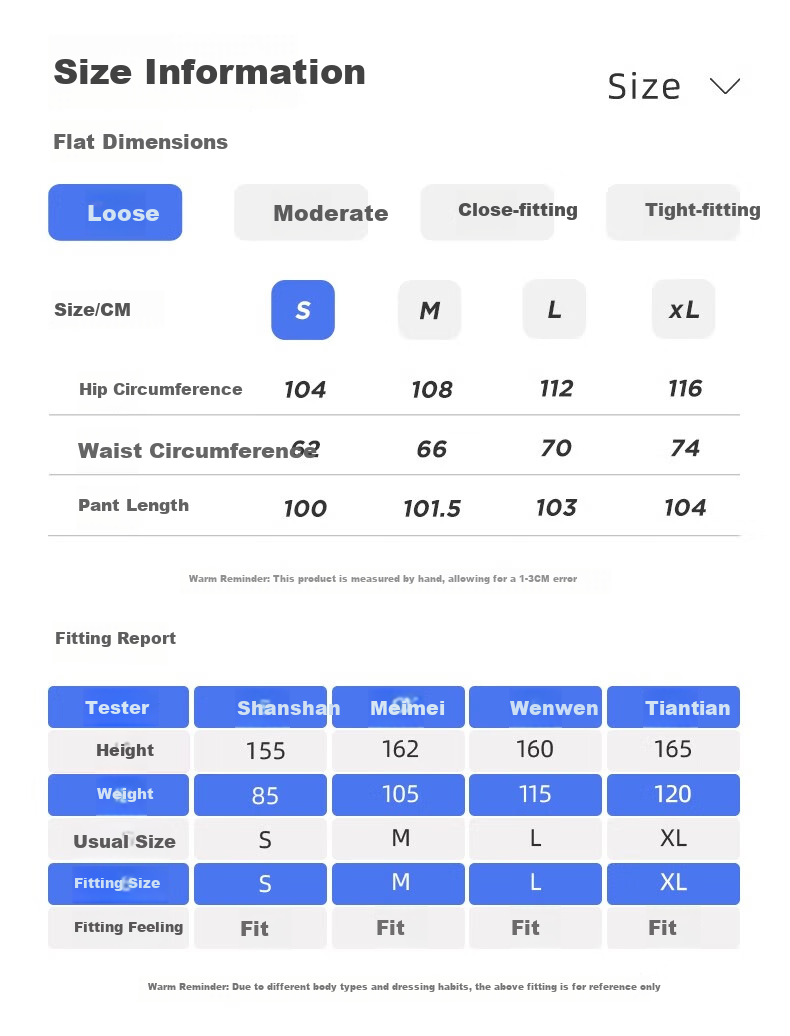Select the Moderate fit option

pos(301,212)
